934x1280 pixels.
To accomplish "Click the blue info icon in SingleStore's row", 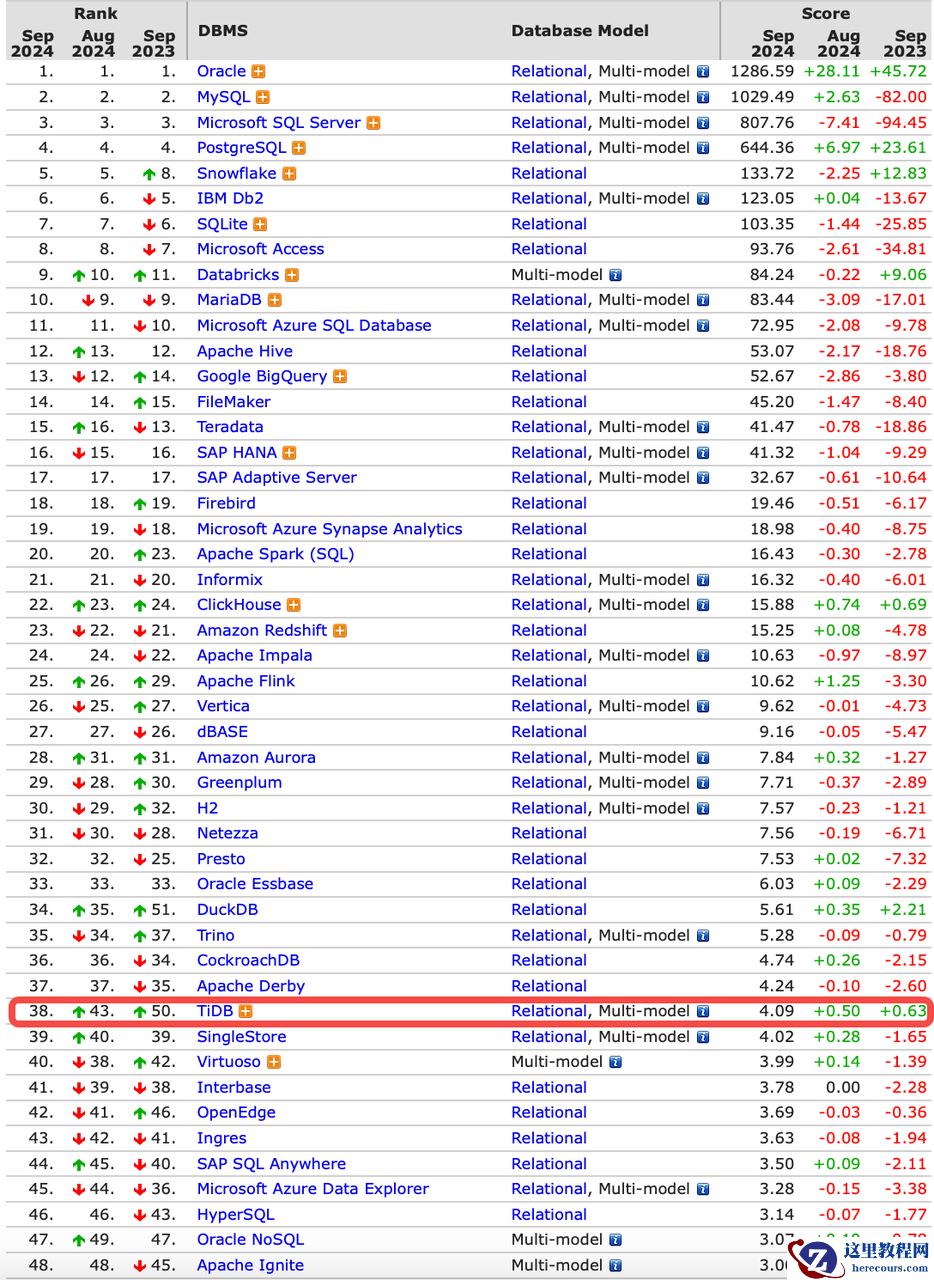I will [x=703, y=1037].
